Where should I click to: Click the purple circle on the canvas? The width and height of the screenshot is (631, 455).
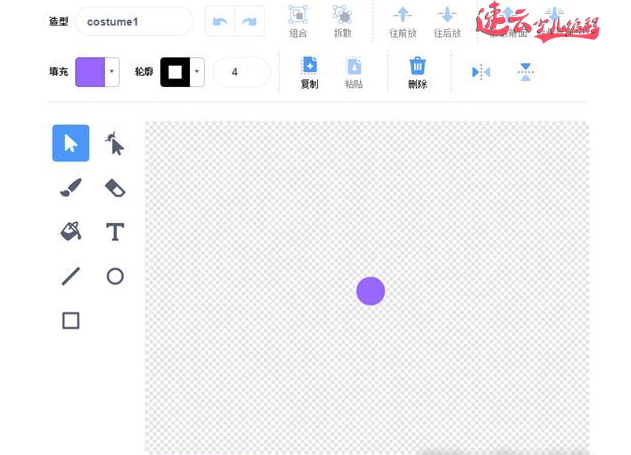pos(371,291)
